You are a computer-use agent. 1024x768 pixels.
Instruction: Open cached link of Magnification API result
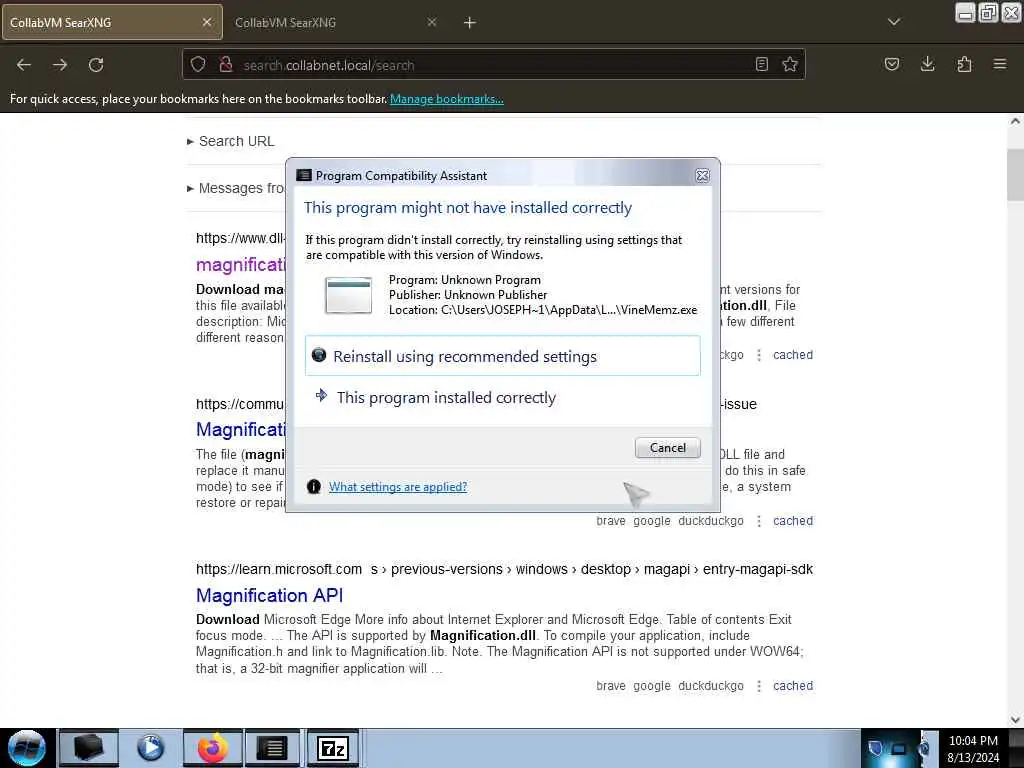pos(793,686)
